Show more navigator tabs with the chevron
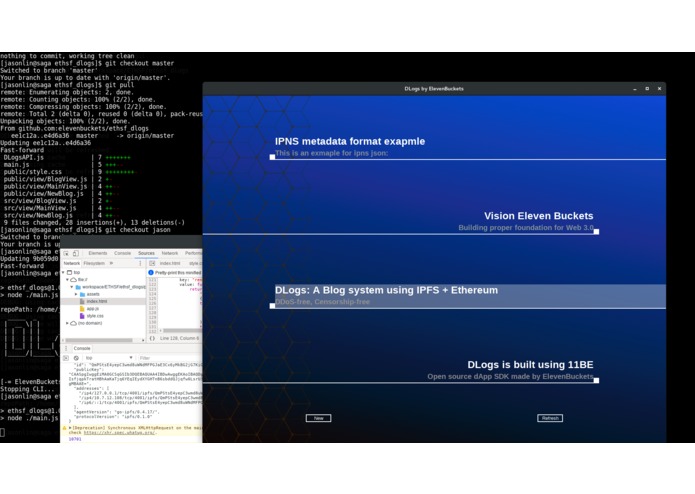This screenshot has width=695, height=494. pyautogui.click(x=112, y=263)
